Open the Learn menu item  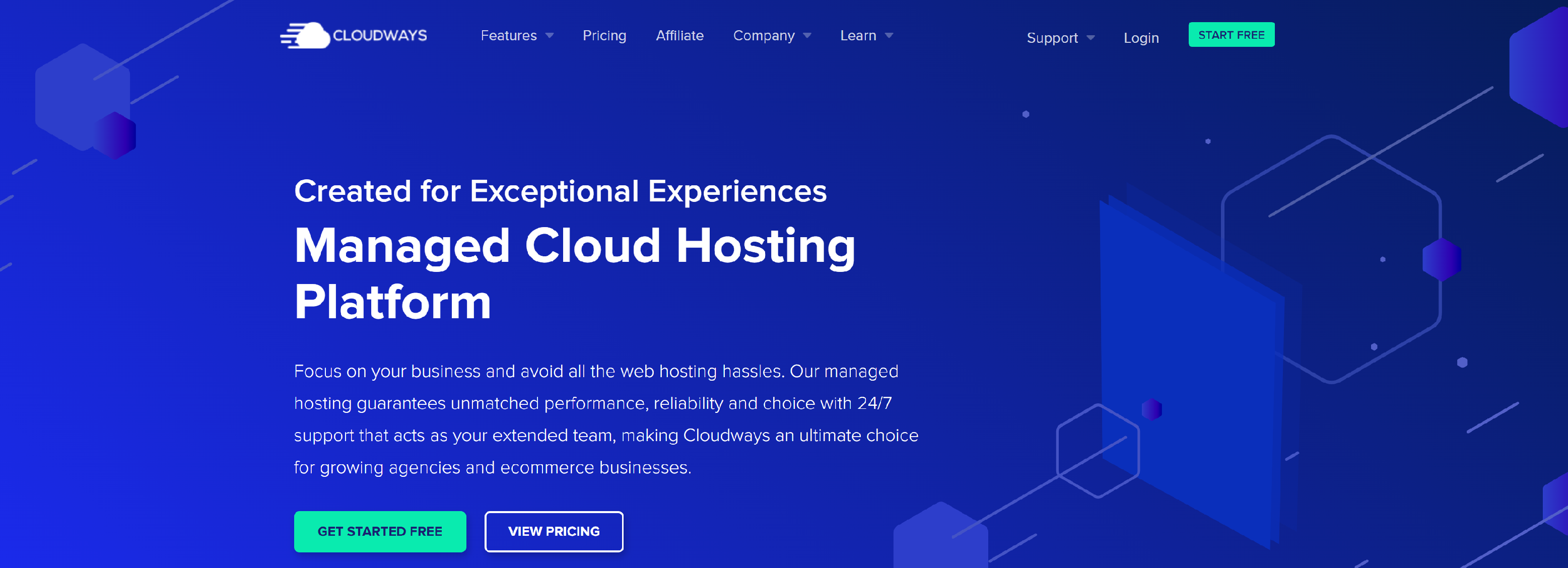[x=858, y=36]
